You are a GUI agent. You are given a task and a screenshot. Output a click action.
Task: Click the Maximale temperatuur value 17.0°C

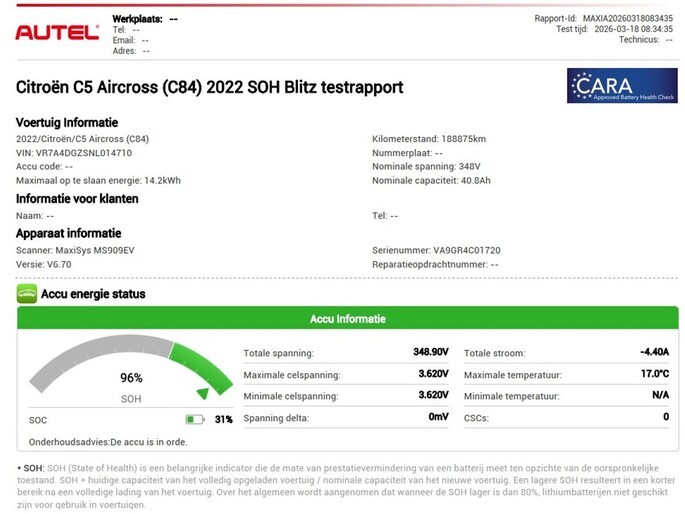click(652, 374)
